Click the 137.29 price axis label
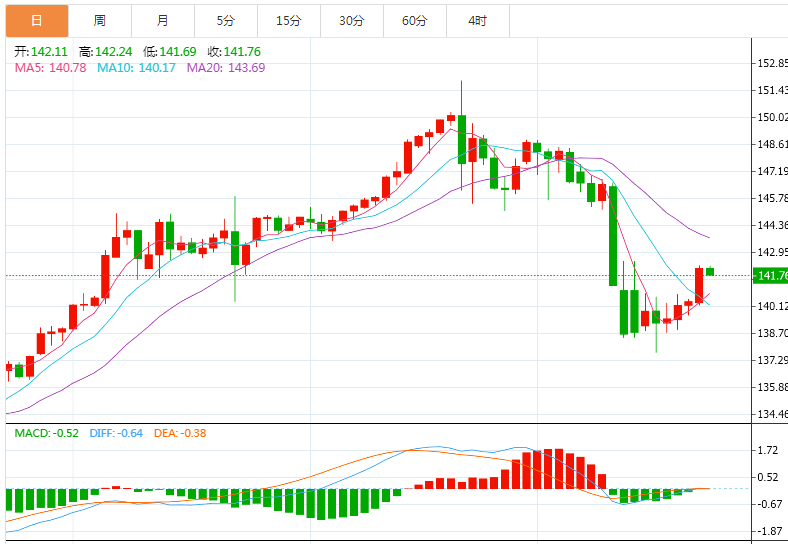 coord(772,360)
